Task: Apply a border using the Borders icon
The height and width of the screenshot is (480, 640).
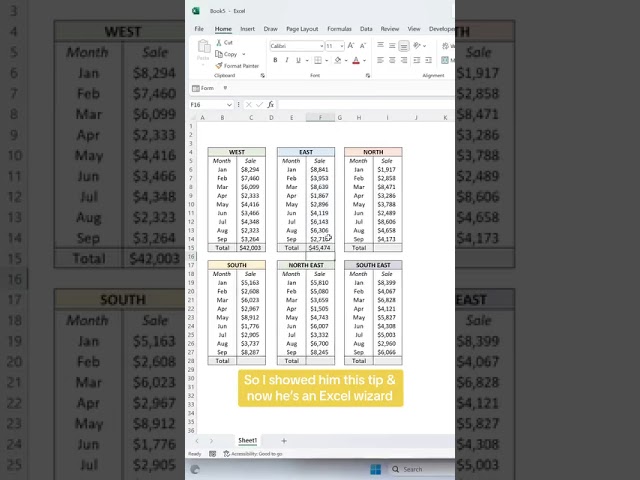Action: pos(318,60)
